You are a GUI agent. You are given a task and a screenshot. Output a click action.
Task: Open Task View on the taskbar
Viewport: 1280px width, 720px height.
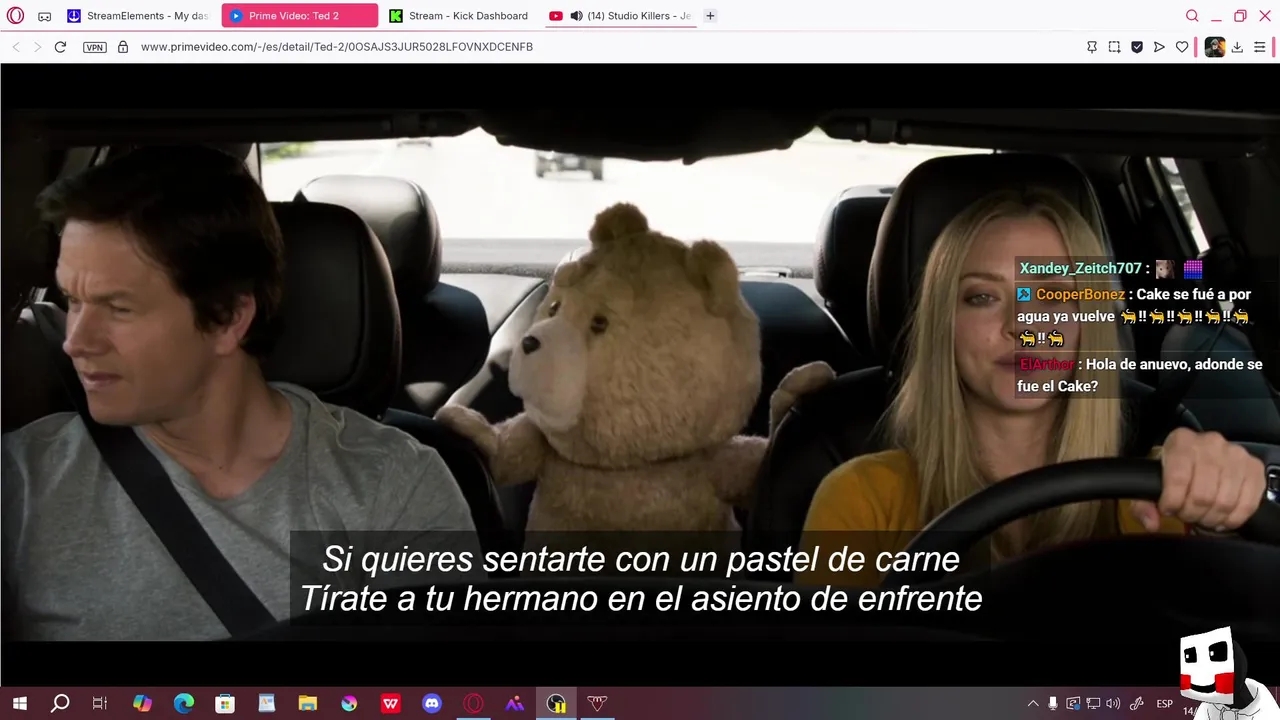pos(100,704)
